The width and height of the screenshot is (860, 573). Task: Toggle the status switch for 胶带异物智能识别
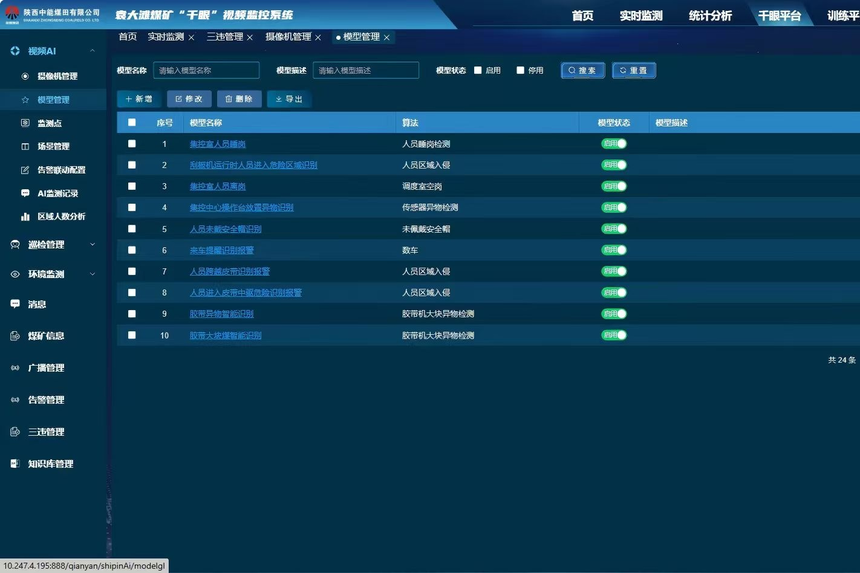(x=614, y=314)
